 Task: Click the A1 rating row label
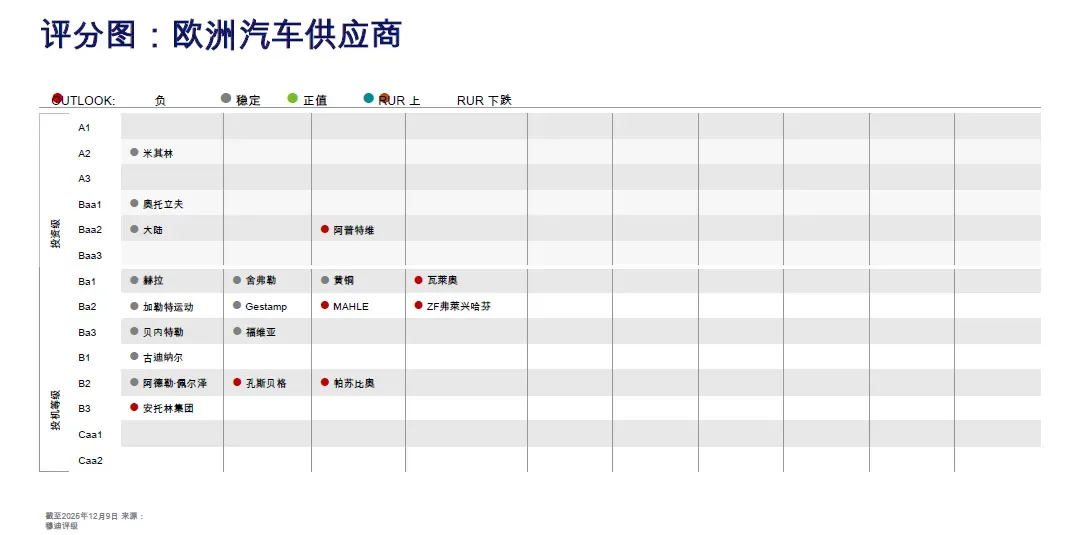[84, 127]
